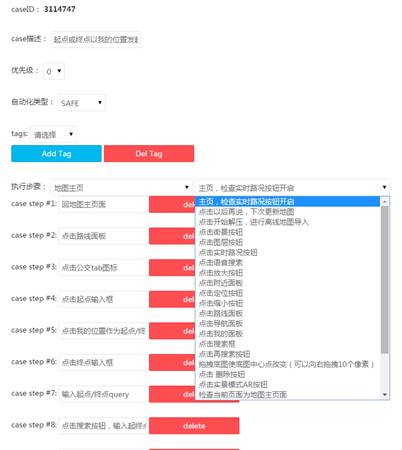Click scroll-down arrow of dropdown list
Image resolution: width=402 pixels, height=450 pixels.
click(385, 395)
